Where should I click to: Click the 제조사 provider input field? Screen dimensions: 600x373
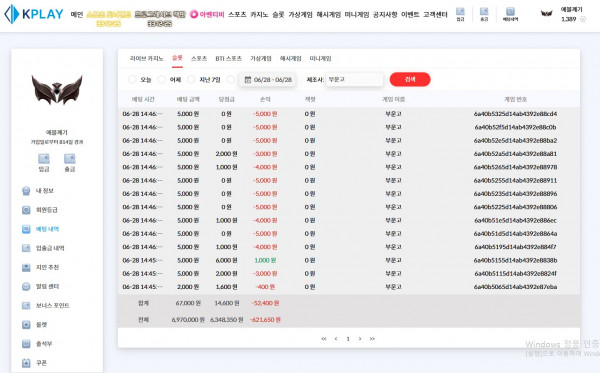354,80
